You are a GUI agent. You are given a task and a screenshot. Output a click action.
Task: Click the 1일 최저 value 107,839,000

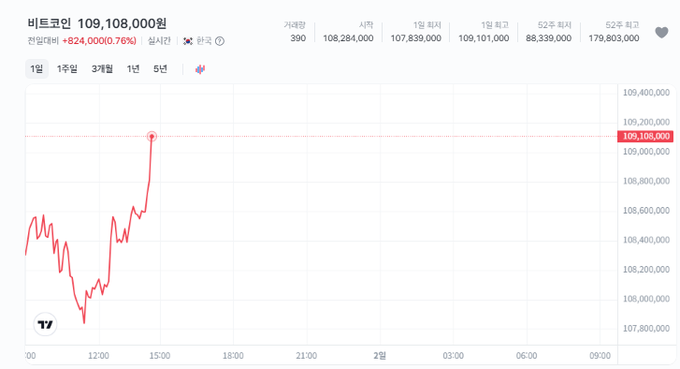[416, 38]
